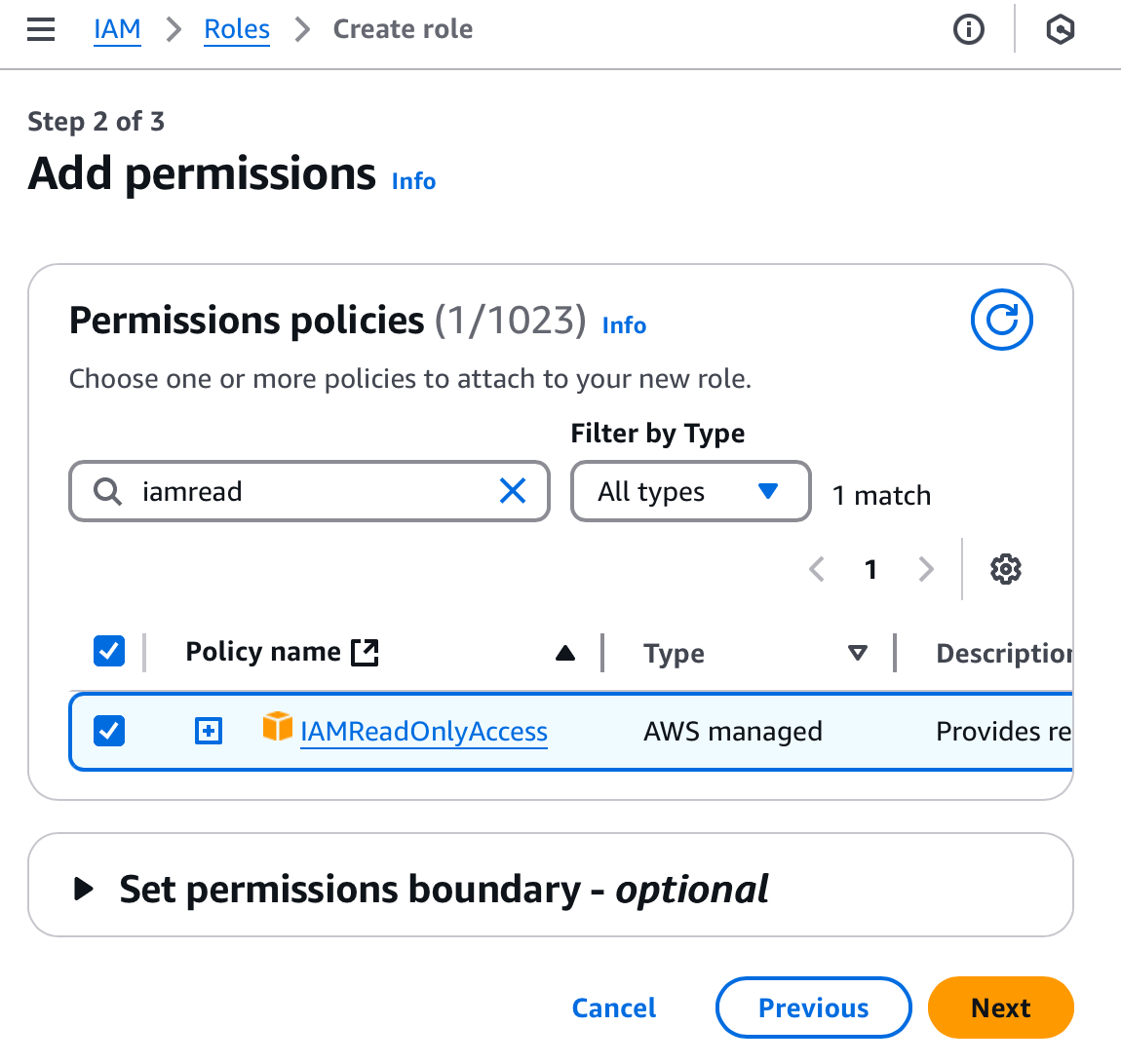1121x1064 pixels.
Task: Go back with the Previous button
Action: point(813,1007)
